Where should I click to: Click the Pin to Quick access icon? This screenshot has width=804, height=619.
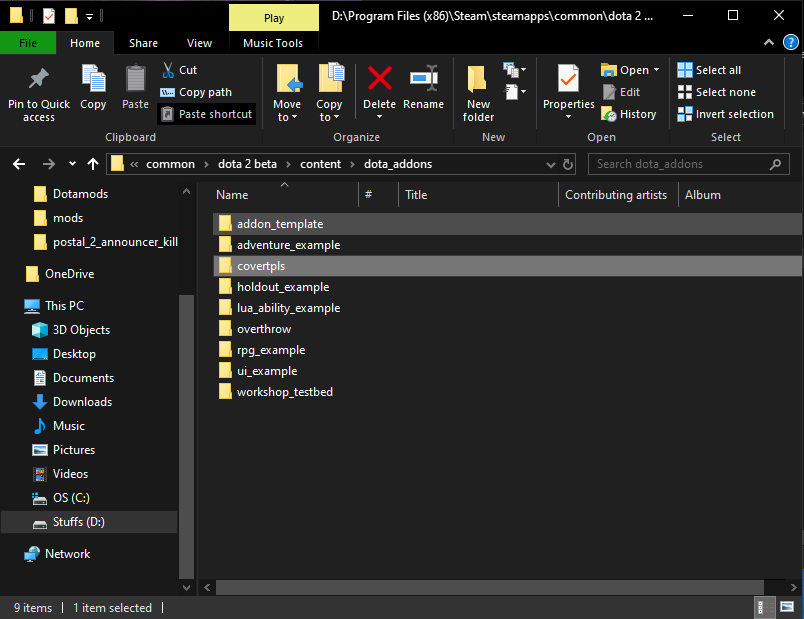tap(39, 78)
